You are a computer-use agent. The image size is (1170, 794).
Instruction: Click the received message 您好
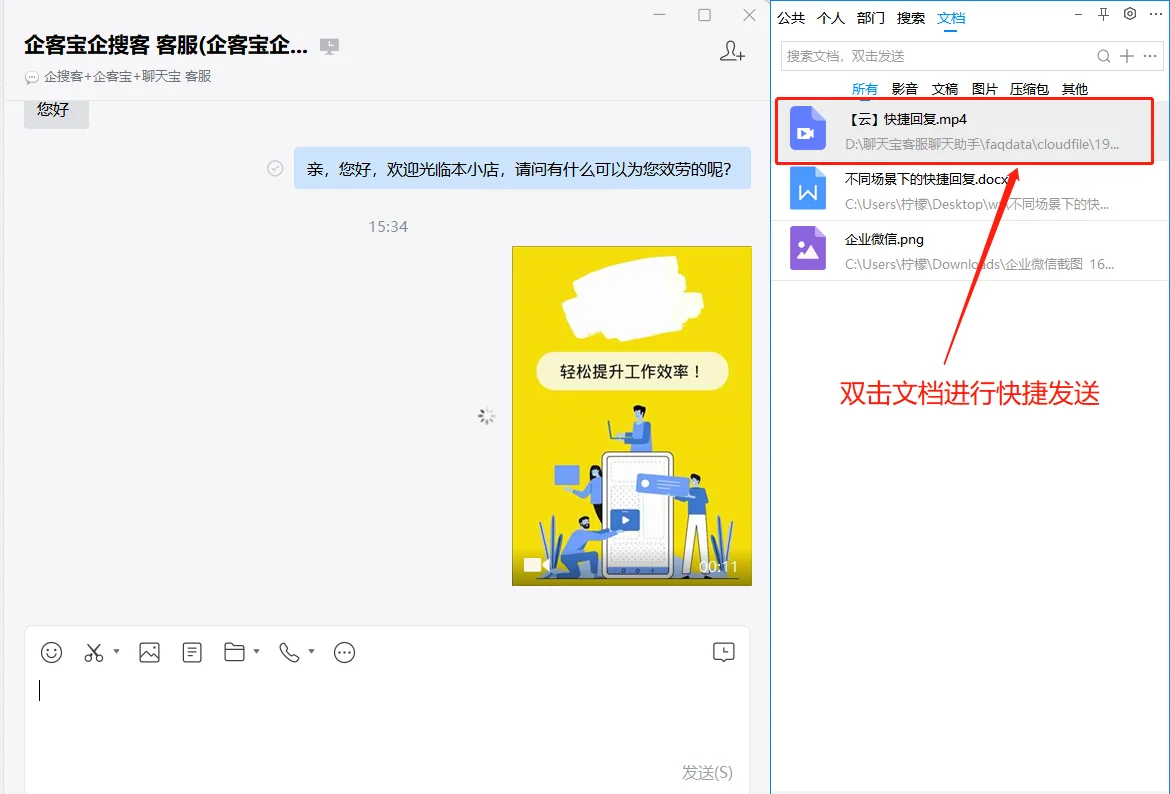(x=56, y=110)
